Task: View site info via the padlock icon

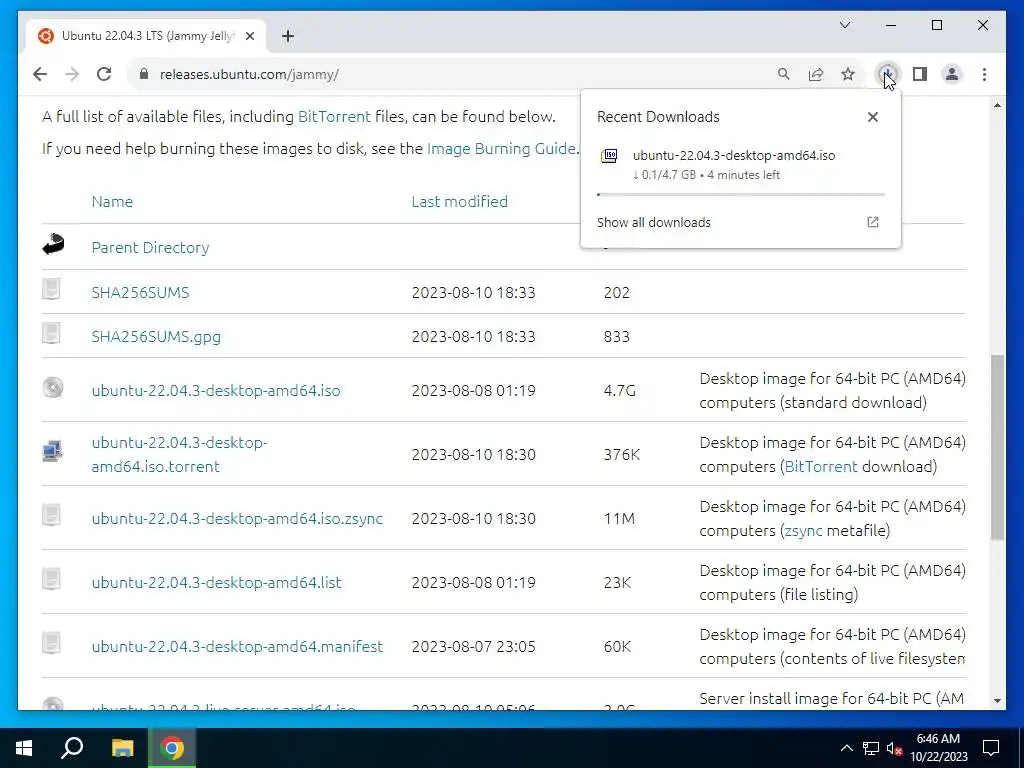Action: pyautogui.click(x=144, y=74)
